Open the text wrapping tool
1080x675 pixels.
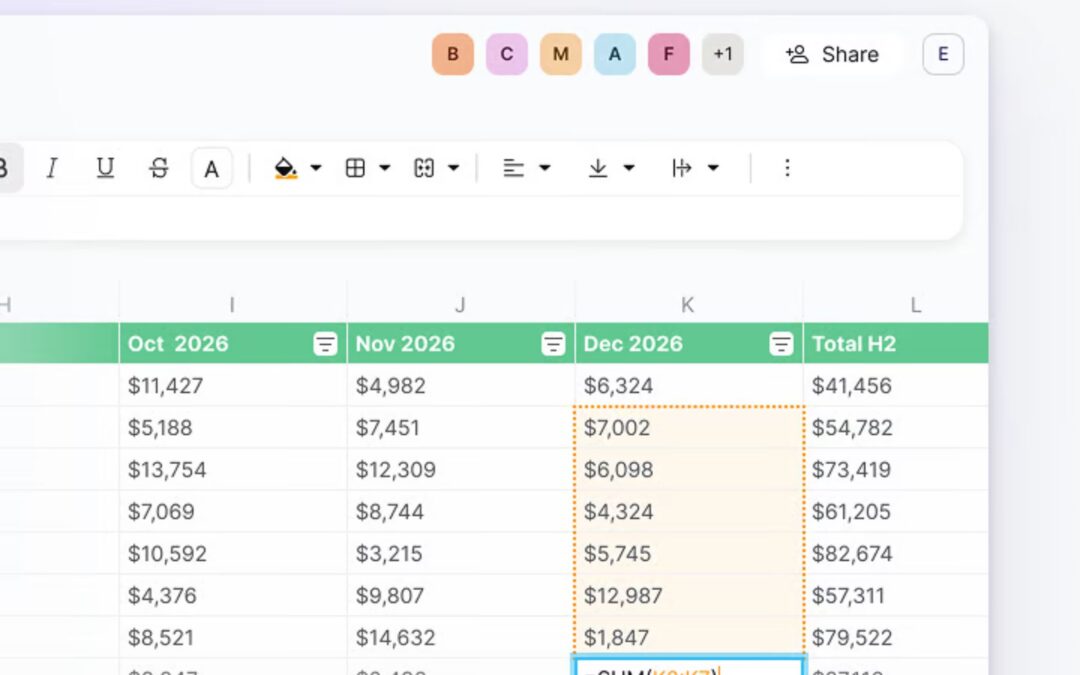(684, 168)
